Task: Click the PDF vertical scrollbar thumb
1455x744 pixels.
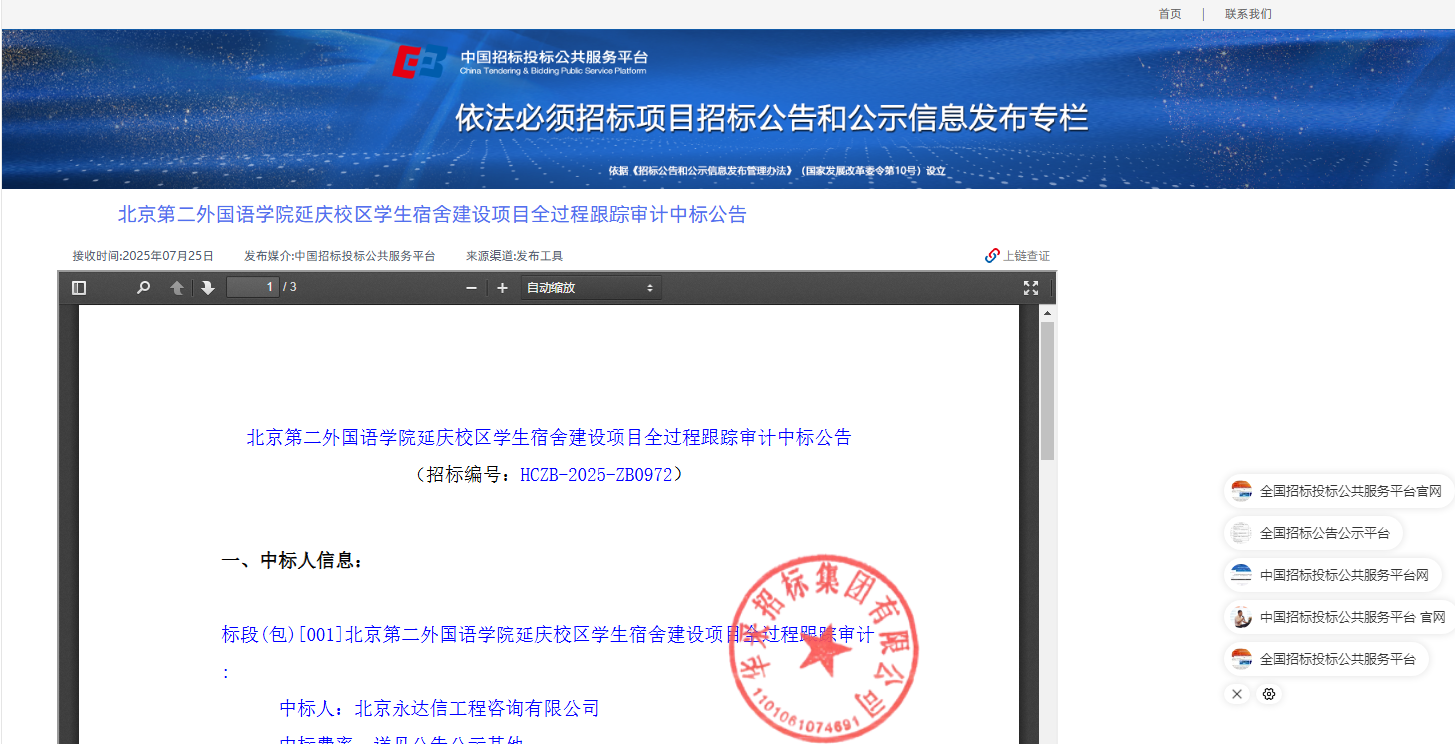Action: [x=1047, y=390]
